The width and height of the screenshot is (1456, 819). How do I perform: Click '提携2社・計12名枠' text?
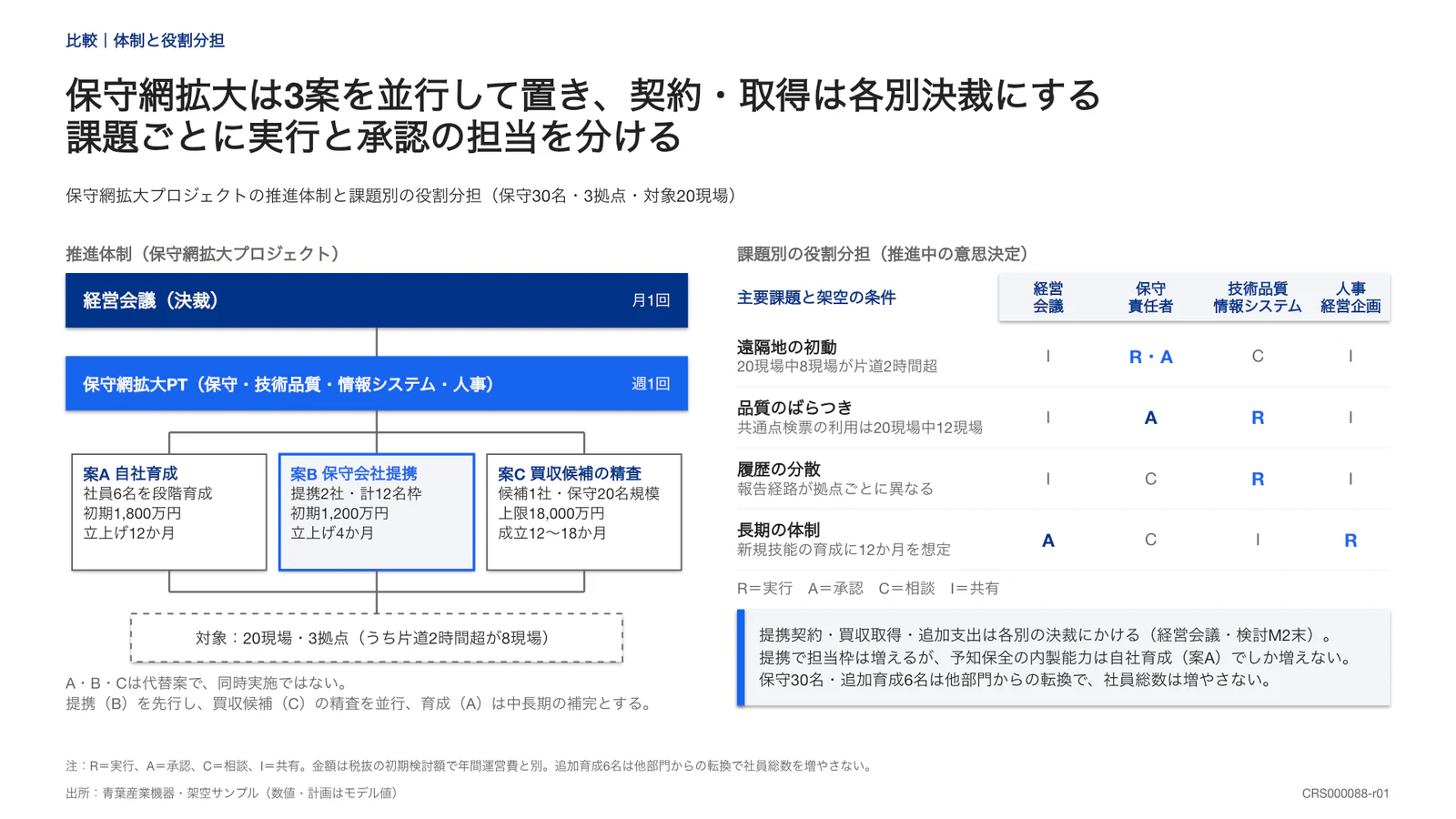(356, 493)
